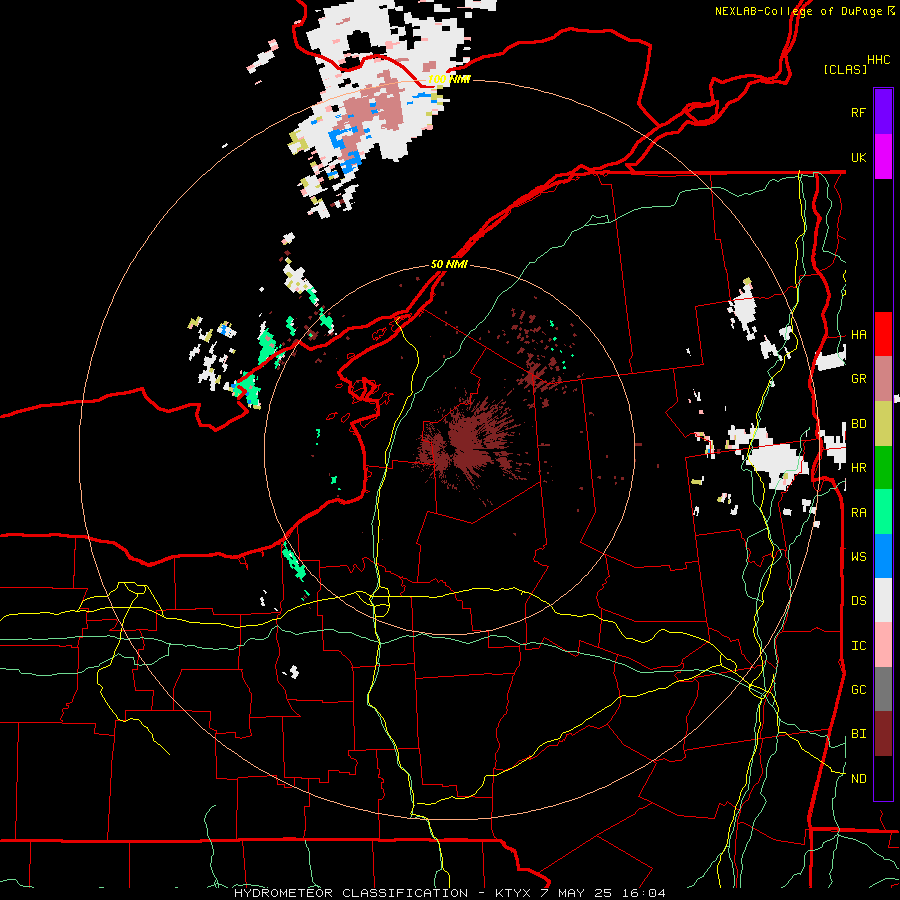Viewport: 900px width, 900px height.
Task: Click the WS legend label
Action: point(858,556)
